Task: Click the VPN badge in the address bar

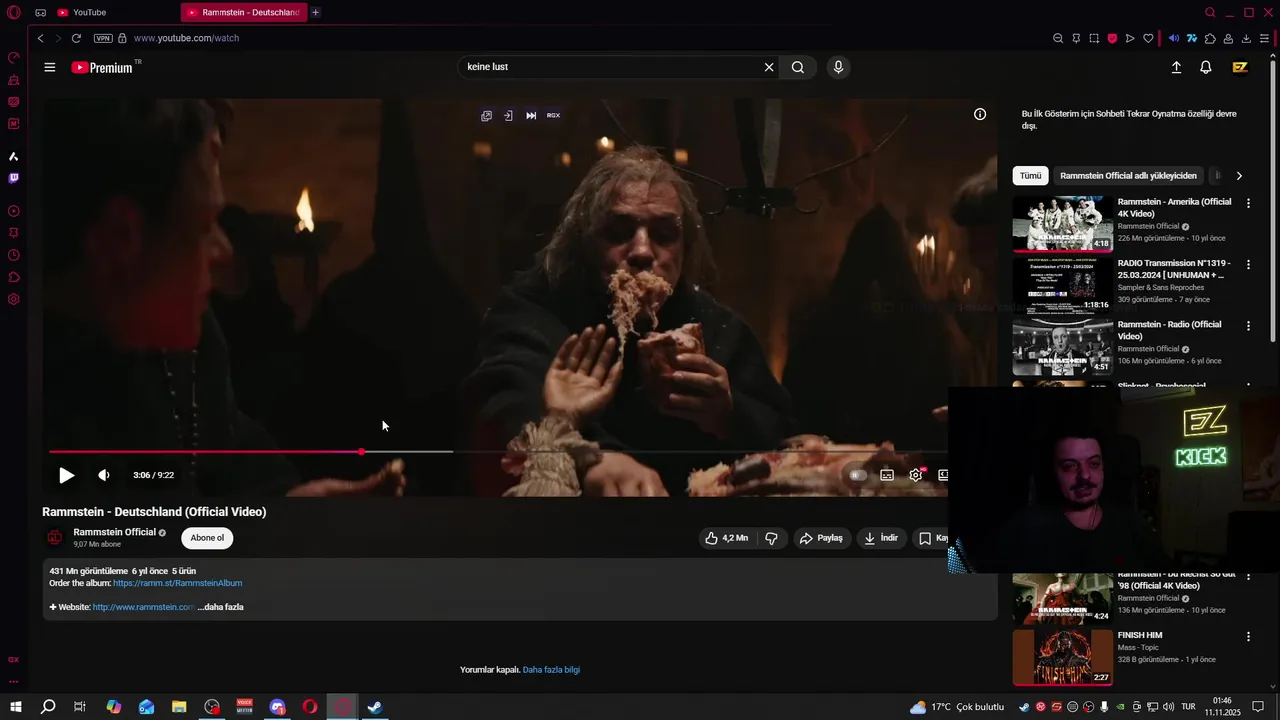Action: pos(103,38)
